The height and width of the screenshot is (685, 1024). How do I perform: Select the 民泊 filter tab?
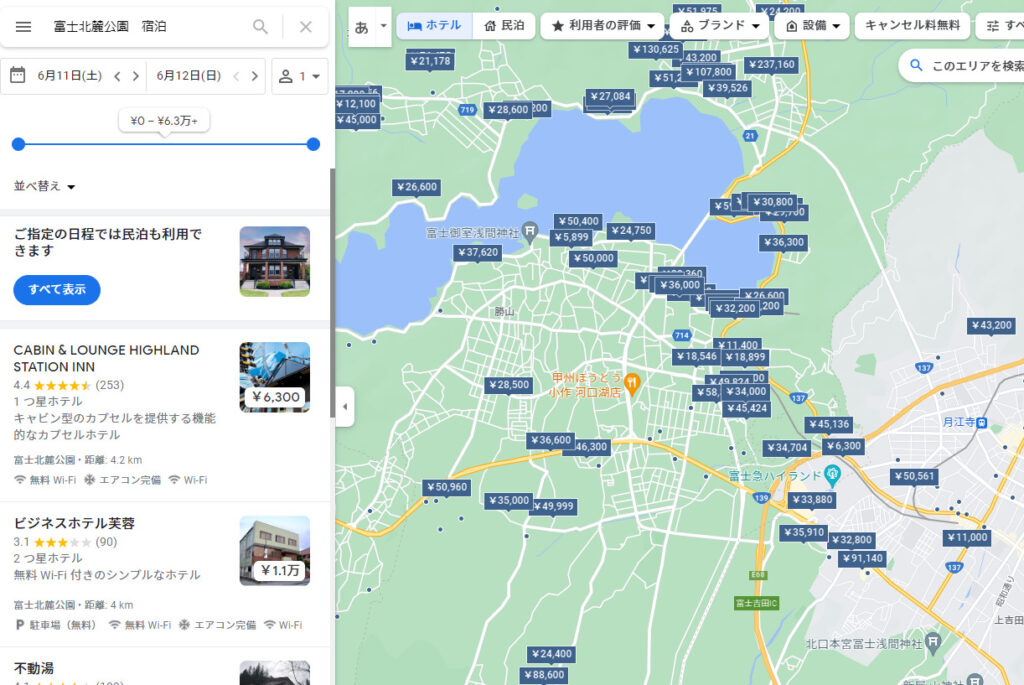click(504, 25)
